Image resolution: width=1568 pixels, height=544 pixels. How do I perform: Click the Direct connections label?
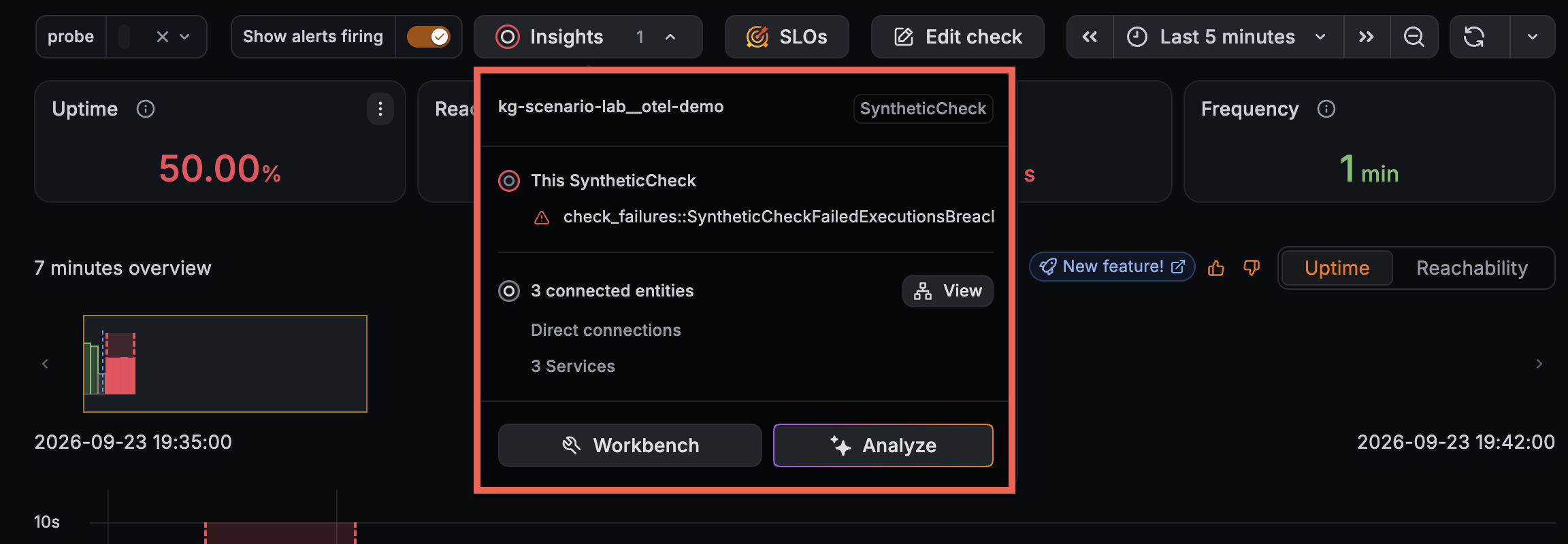(x=606, y=330)
